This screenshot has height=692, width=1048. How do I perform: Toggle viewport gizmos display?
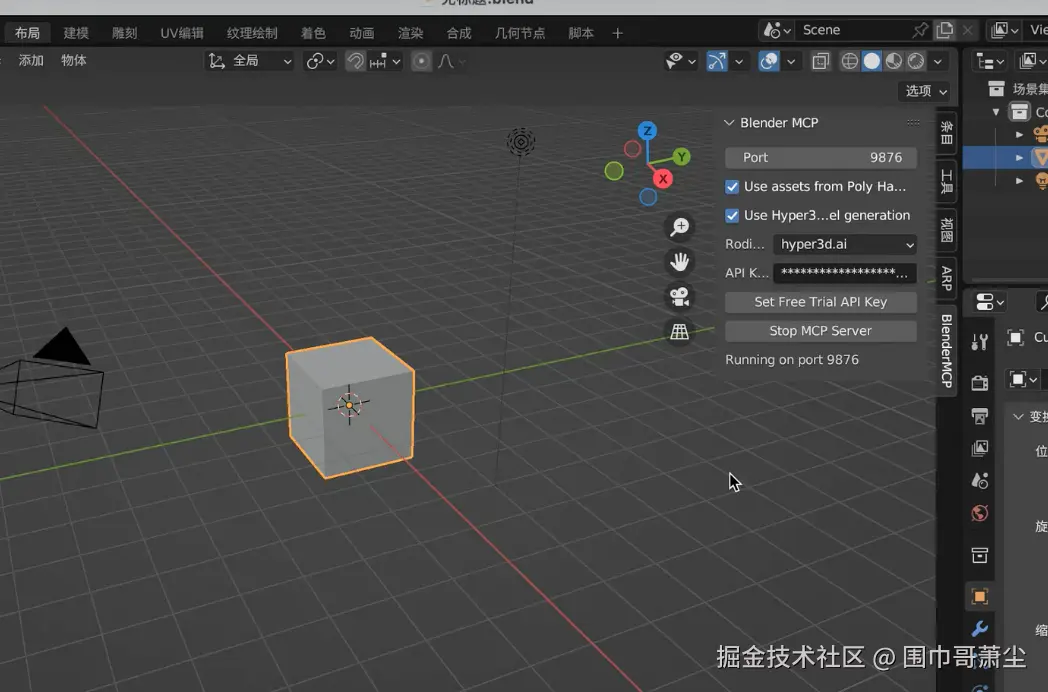(716, 62)
